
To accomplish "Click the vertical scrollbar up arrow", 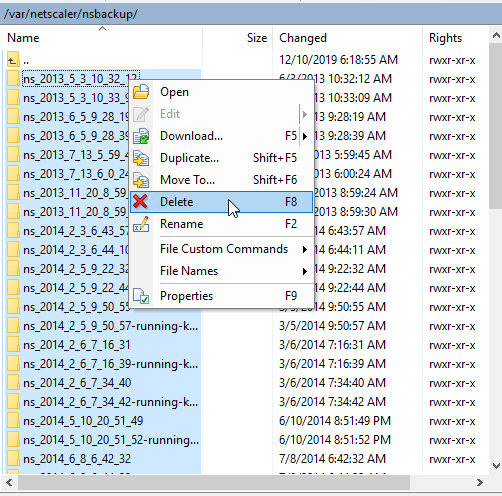I will pos(496,35).
